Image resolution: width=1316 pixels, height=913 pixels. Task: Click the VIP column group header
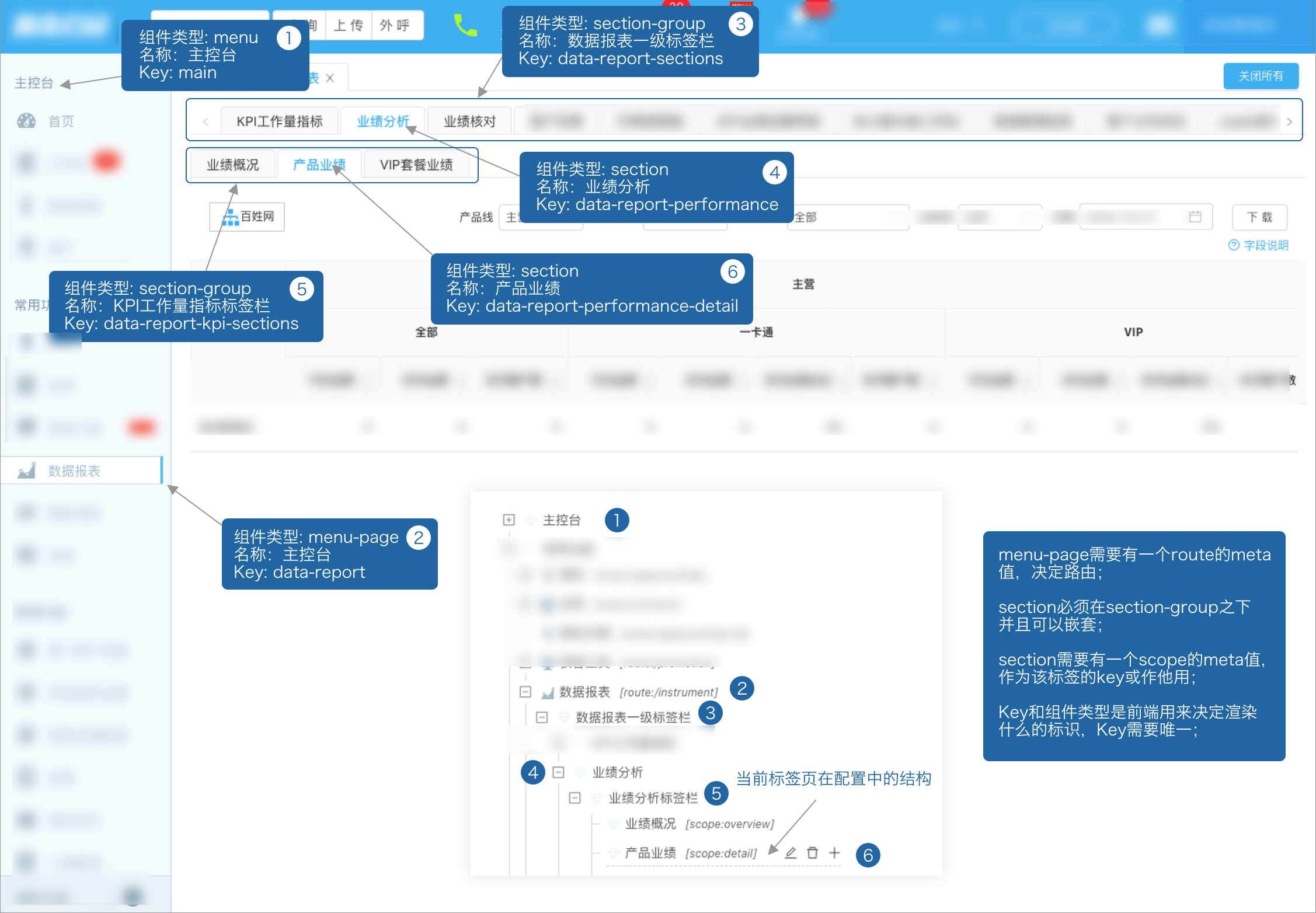pos(1133,332)
